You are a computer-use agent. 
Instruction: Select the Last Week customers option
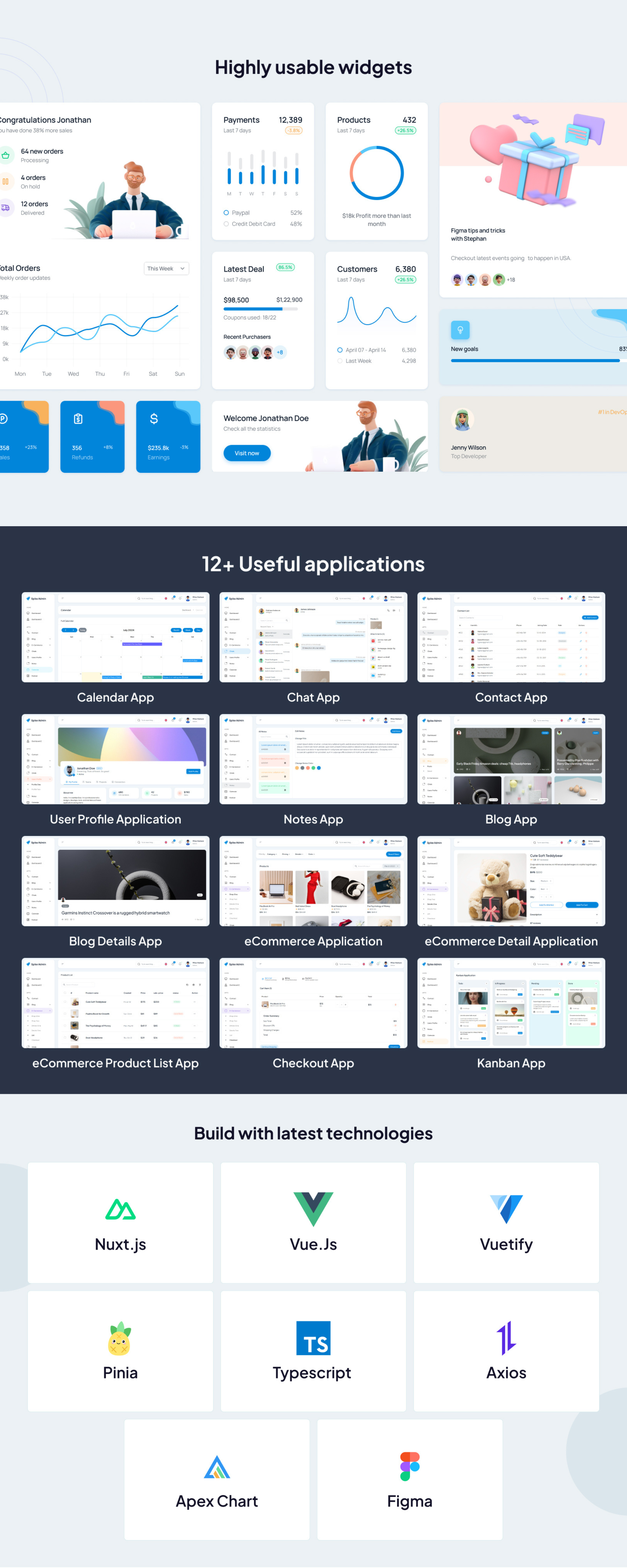pos(340,360)
